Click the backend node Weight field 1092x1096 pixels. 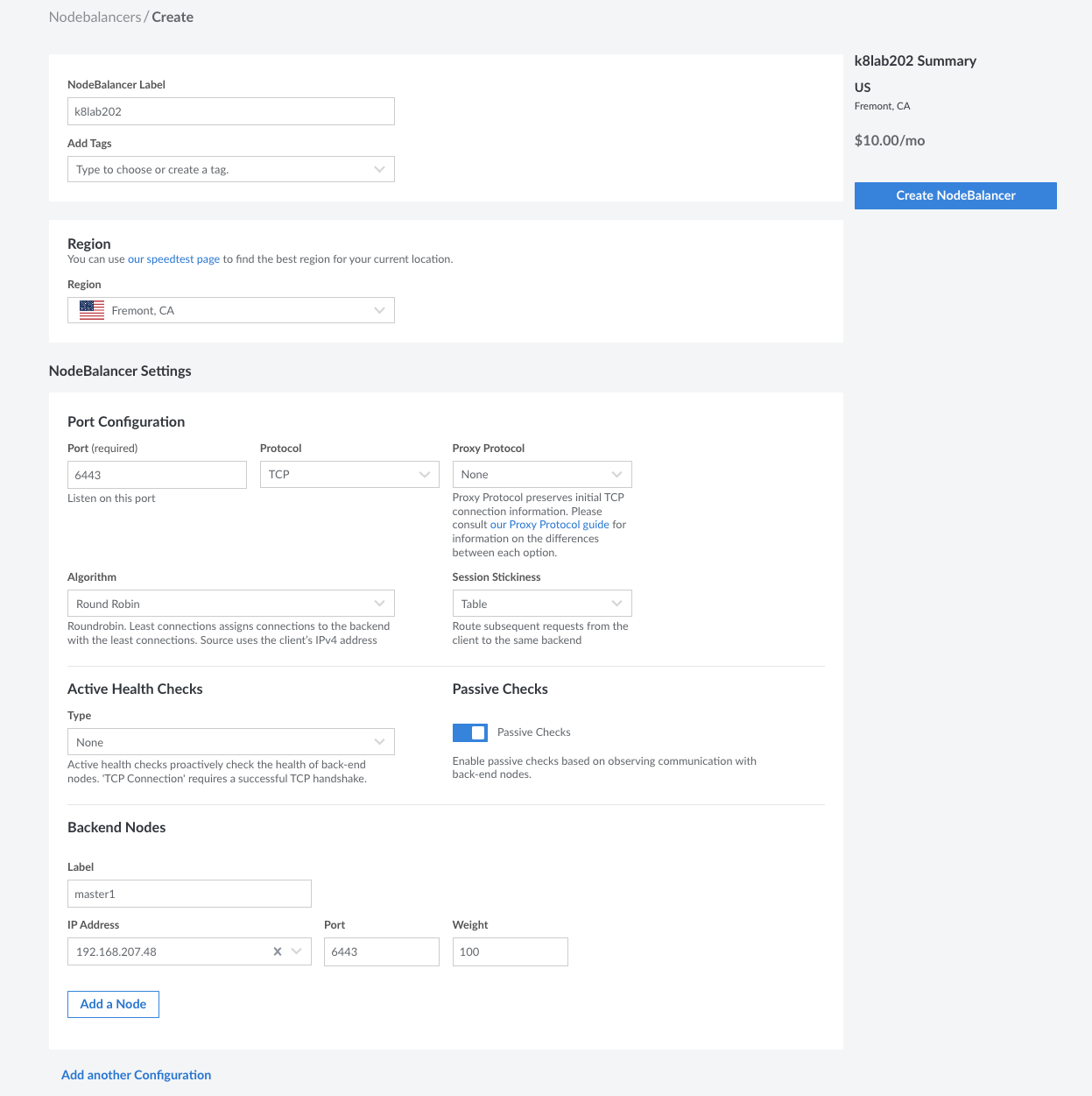510,951
